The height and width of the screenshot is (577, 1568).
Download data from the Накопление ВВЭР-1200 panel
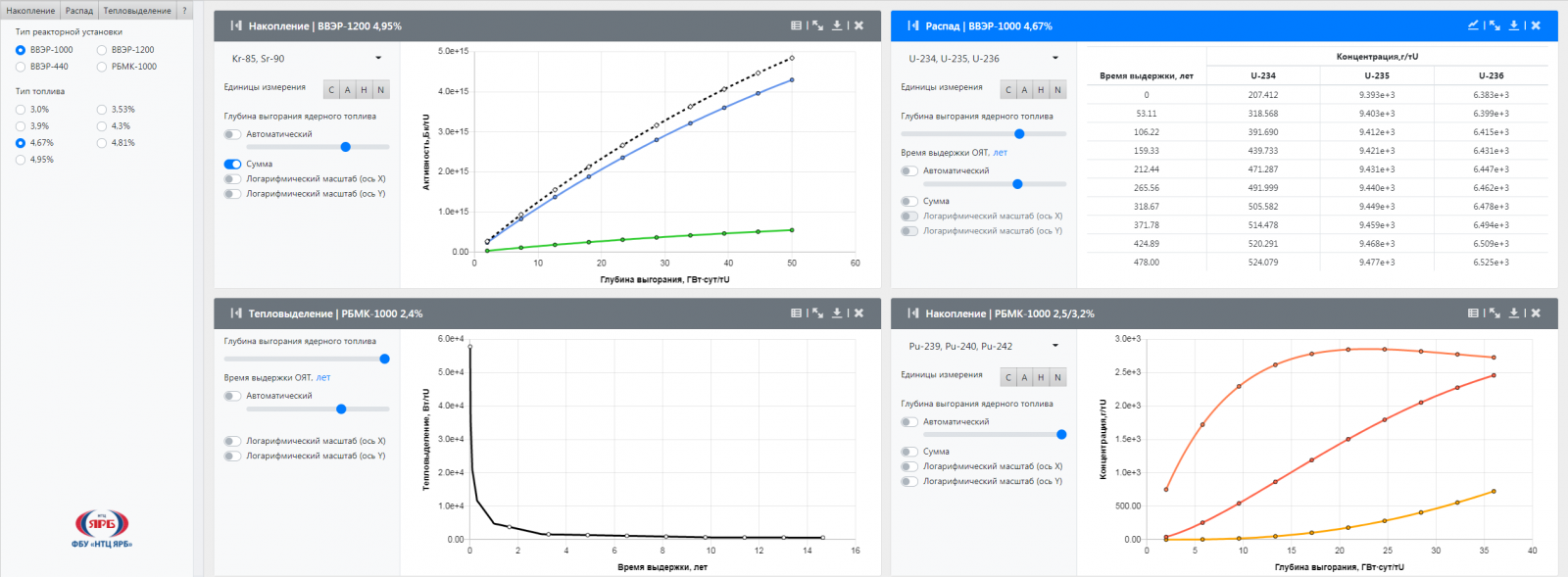(x=837, y=25)
